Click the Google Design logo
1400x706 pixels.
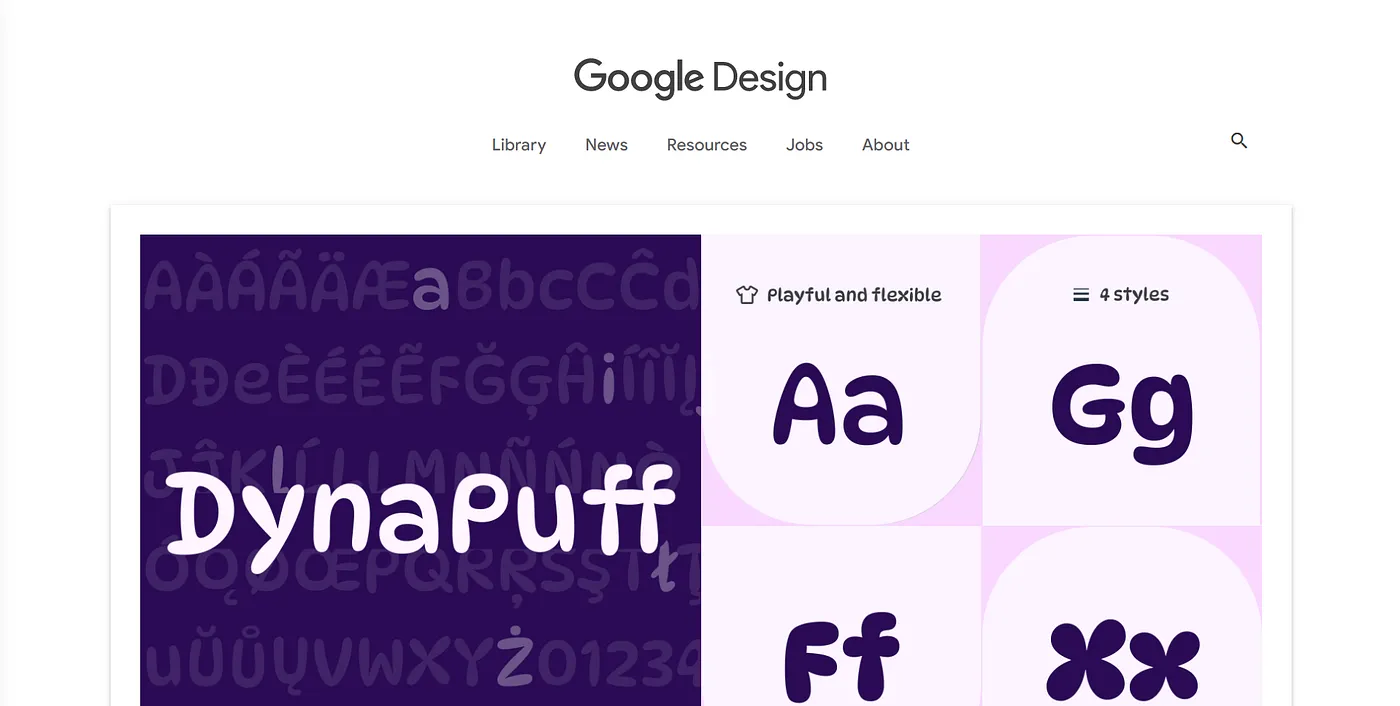pos(700,78)
